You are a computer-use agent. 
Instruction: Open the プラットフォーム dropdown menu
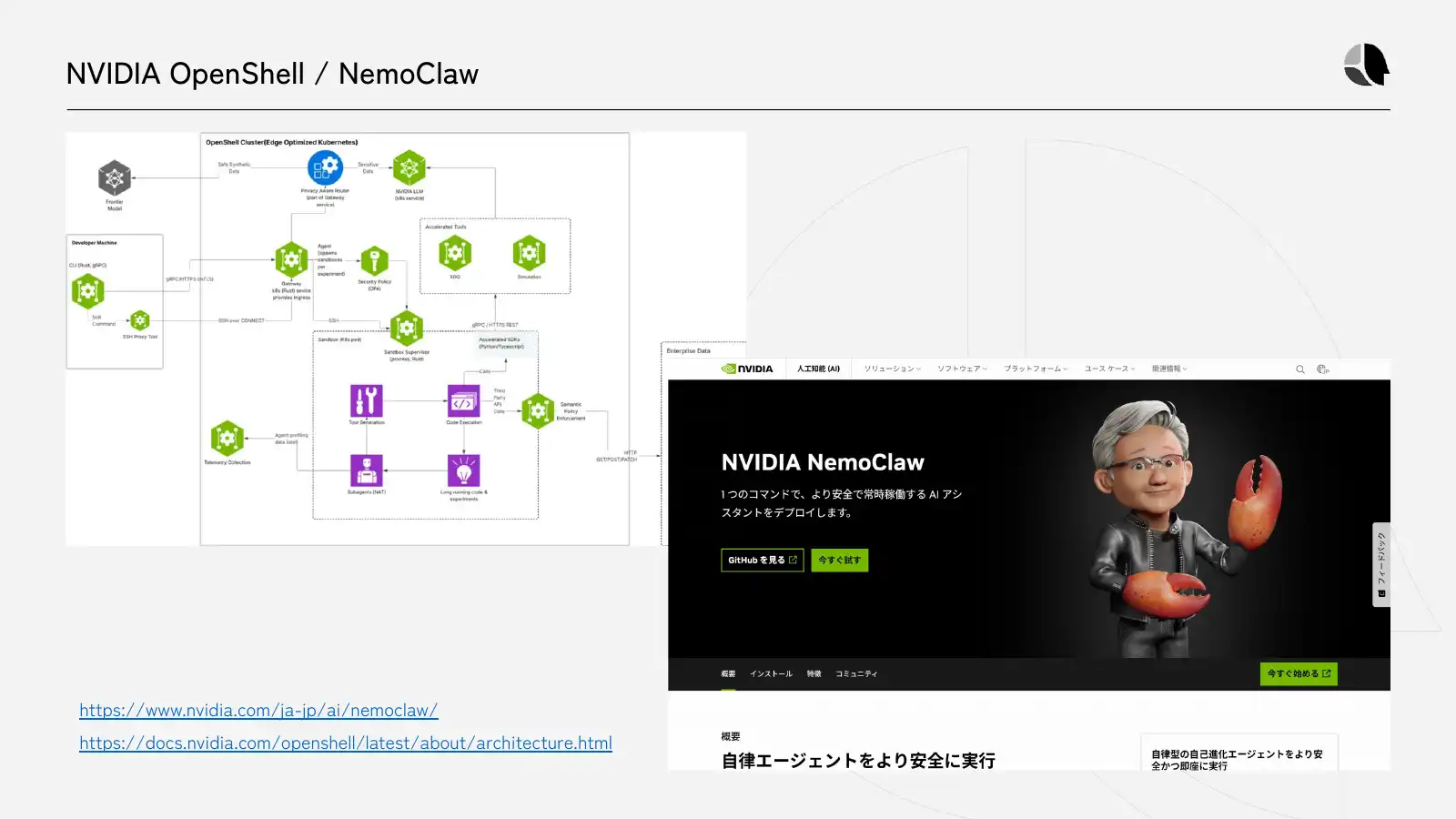click(x=1036, y=369)
